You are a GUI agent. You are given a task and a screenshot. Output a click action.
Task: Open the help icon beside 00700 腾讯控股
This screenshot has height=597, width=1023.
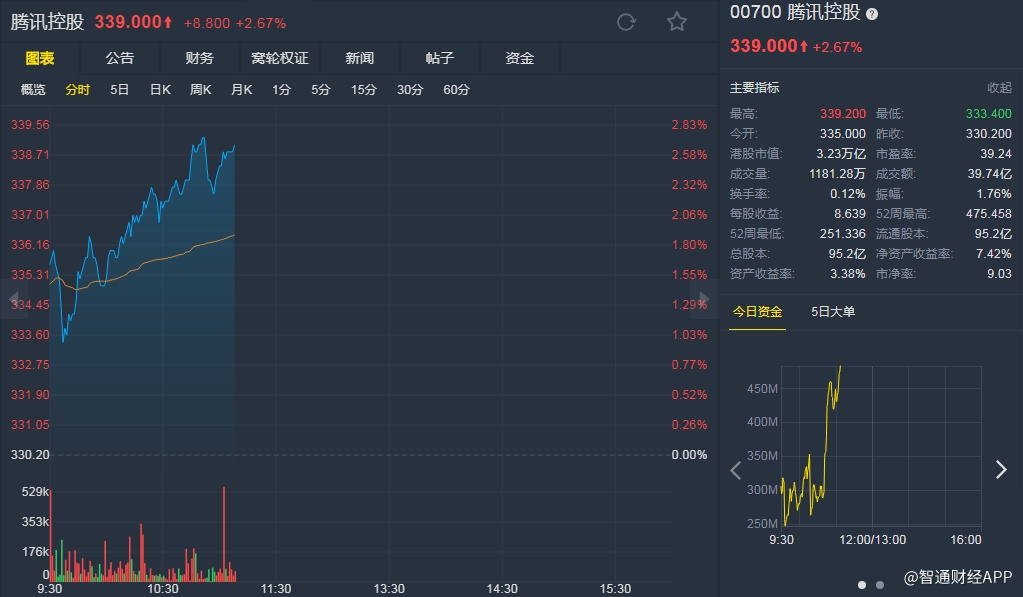click(871, 14)
